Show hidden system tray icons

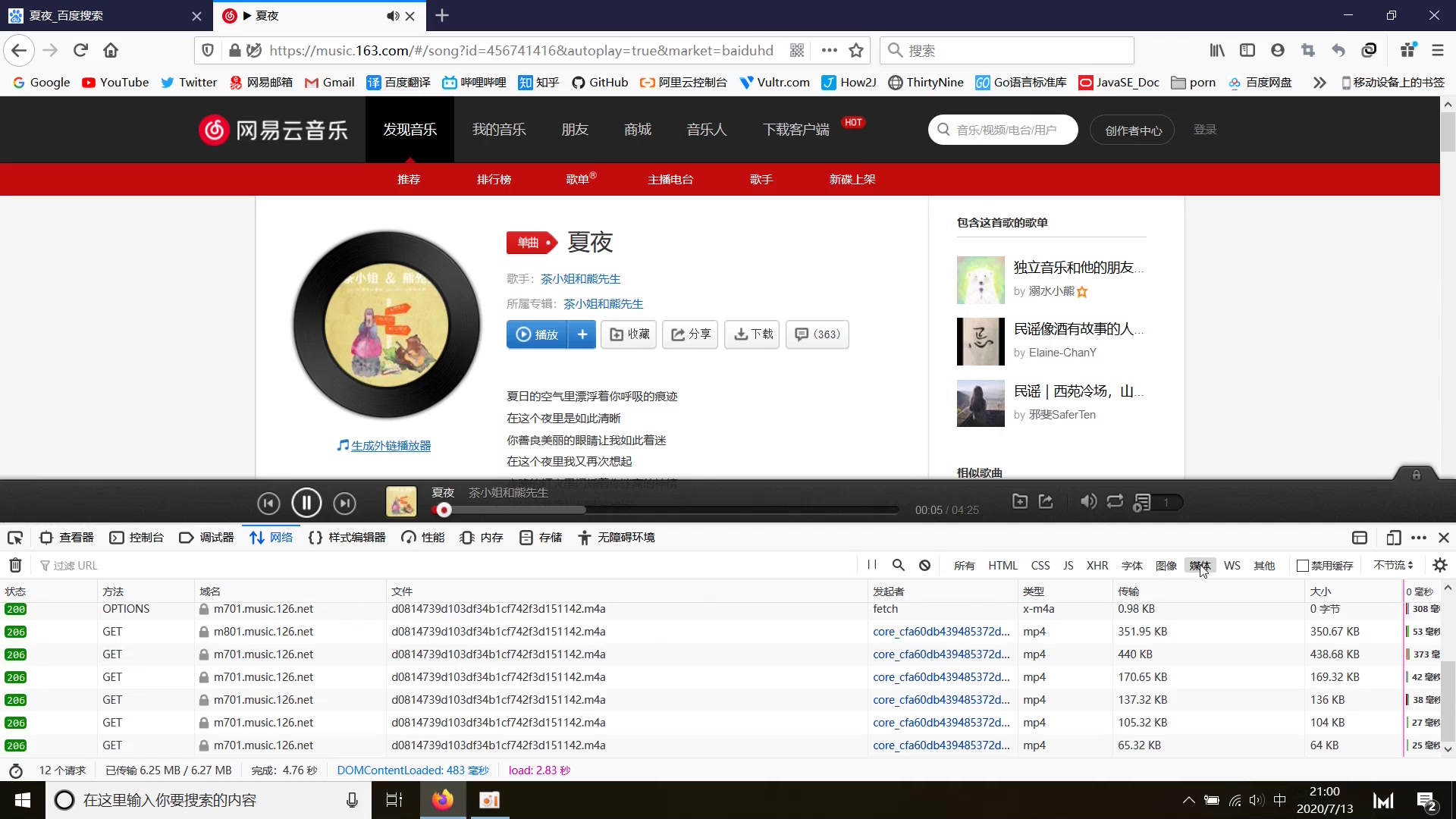point(1188,800)
